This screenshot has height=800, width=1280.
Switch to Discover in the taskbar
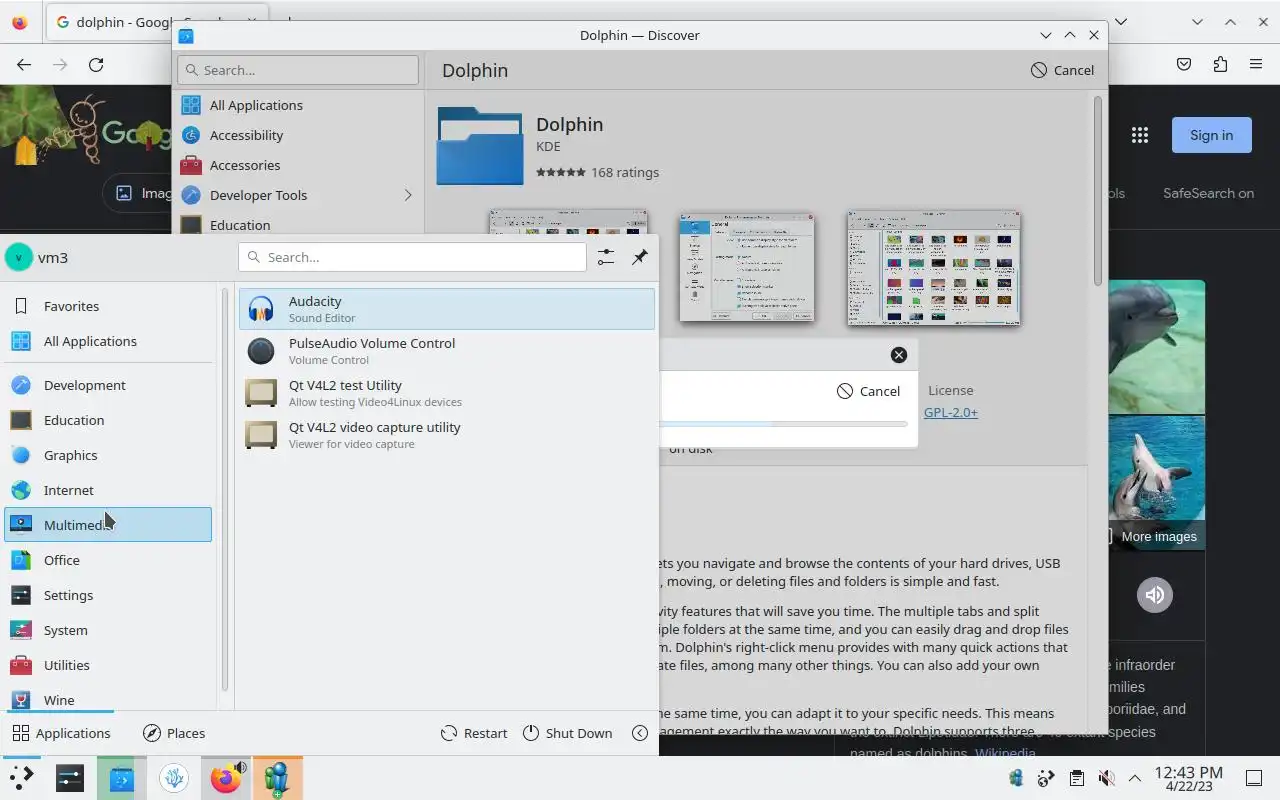coord(122,778)
